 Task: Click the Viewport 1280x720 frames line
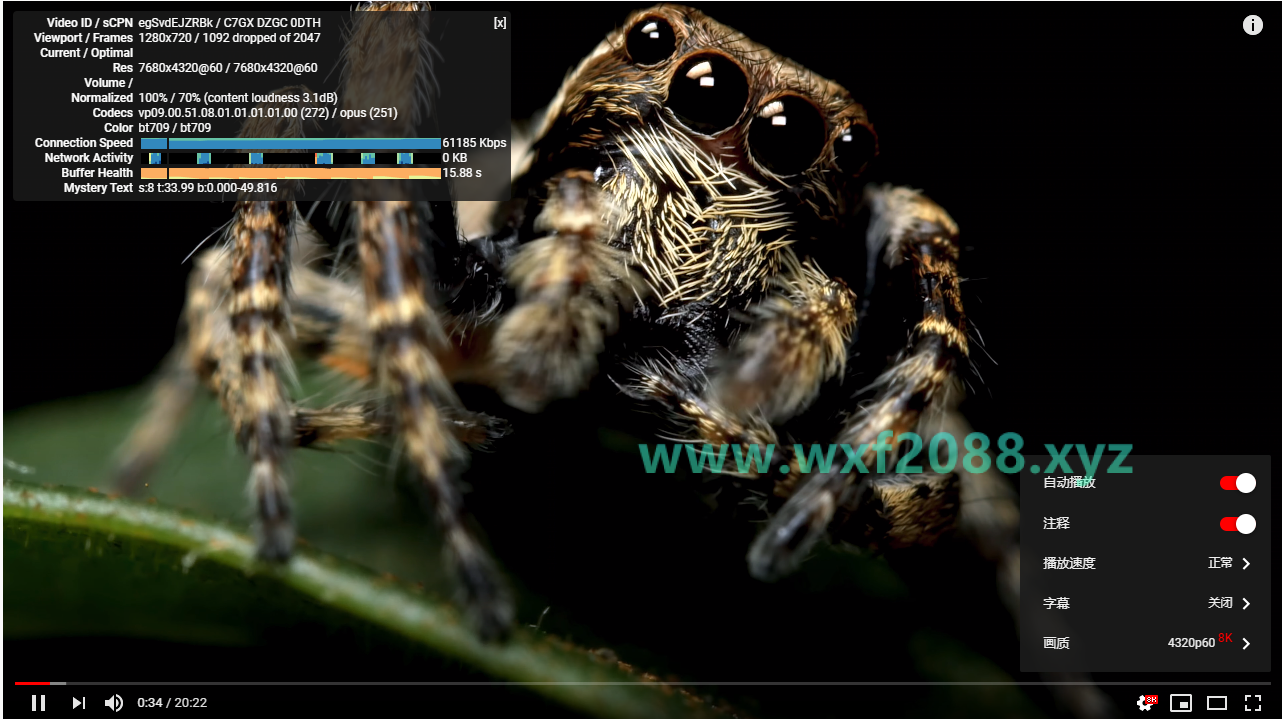tap(230, 38)
